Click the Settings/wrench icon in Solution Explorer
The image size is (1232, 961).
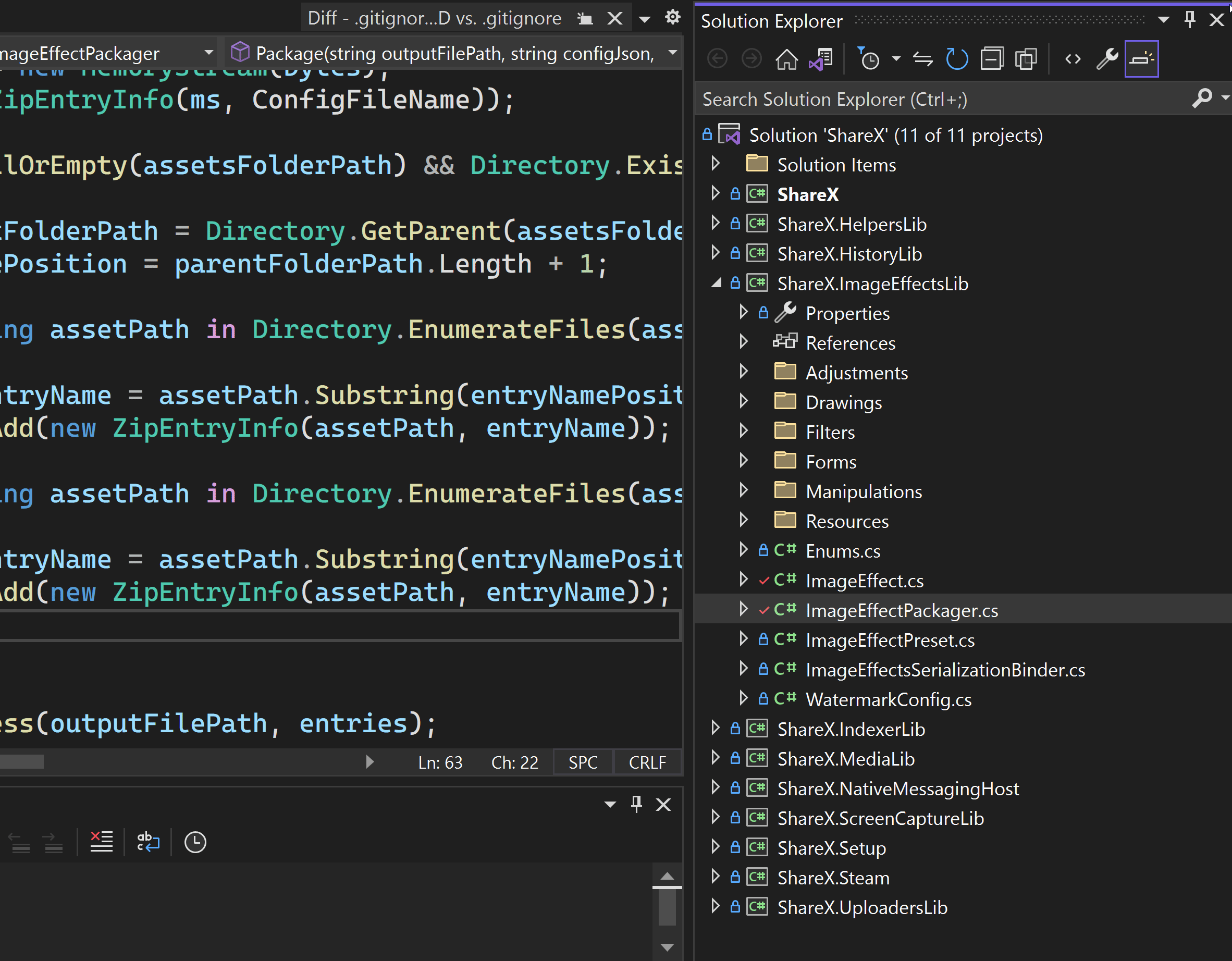[x=1108, y=59]
